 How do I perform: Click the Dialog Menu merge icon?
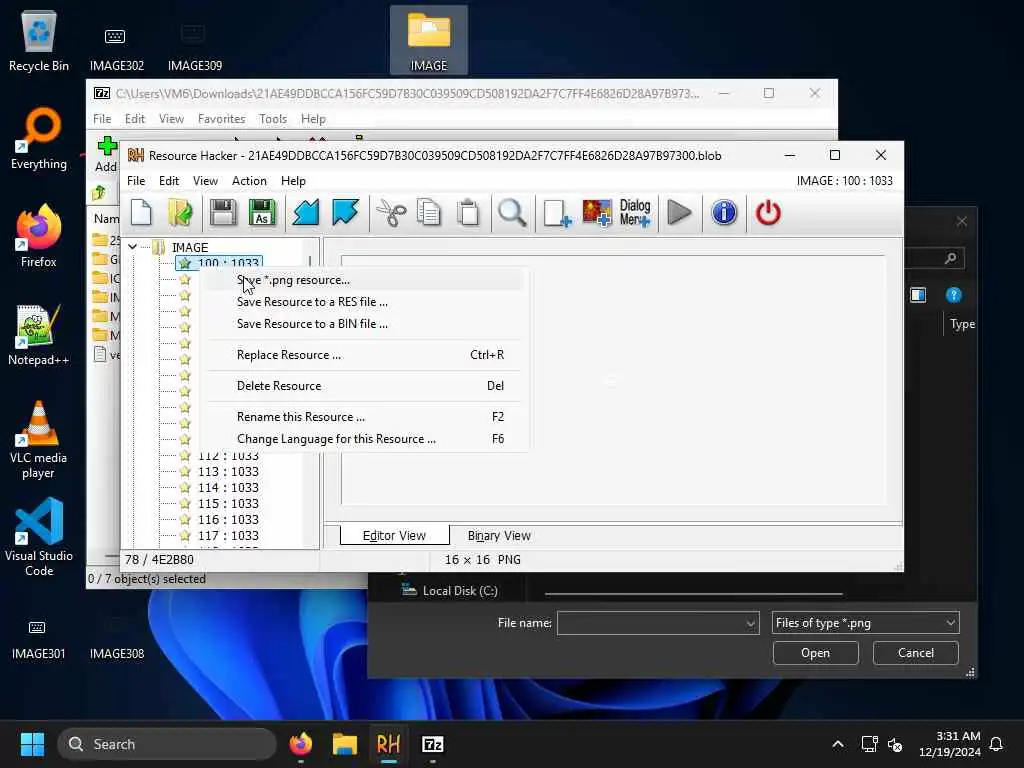pyautogui.click(x=635, y=213)
